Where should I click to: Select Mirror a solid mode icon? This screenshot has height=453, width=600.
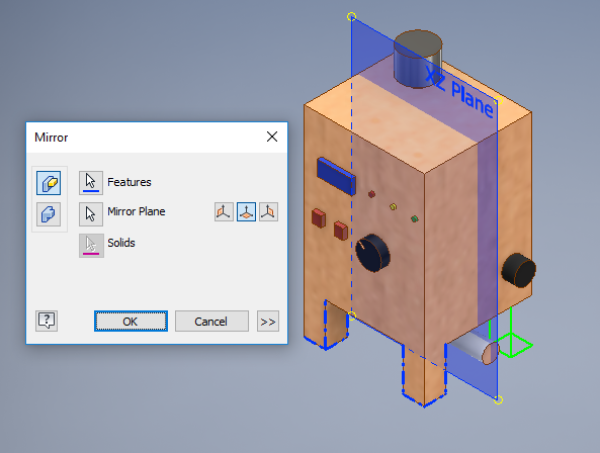tap(49, 213)
